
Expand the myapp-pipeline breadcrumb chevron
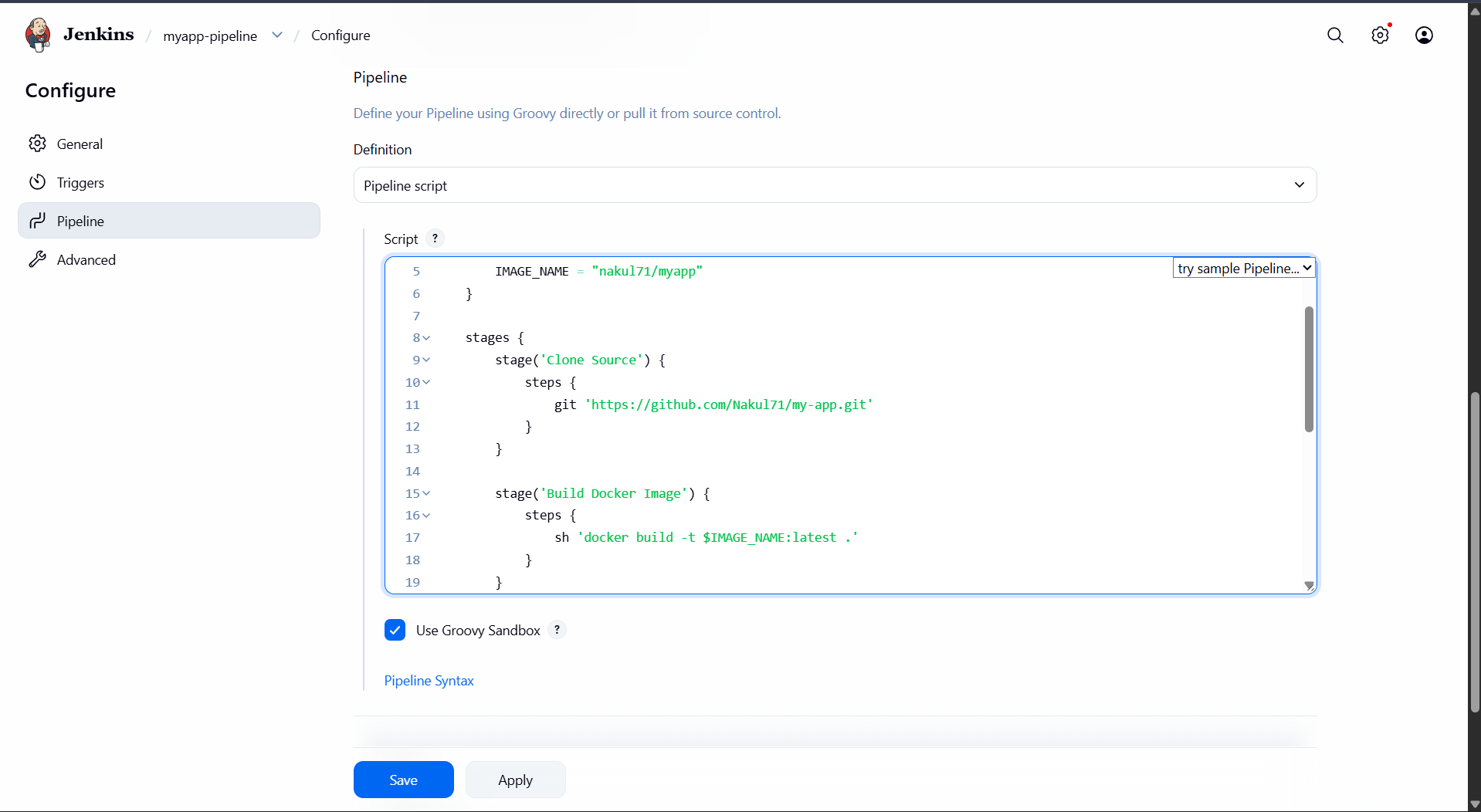pyautogui.click(x=277, y=36)
